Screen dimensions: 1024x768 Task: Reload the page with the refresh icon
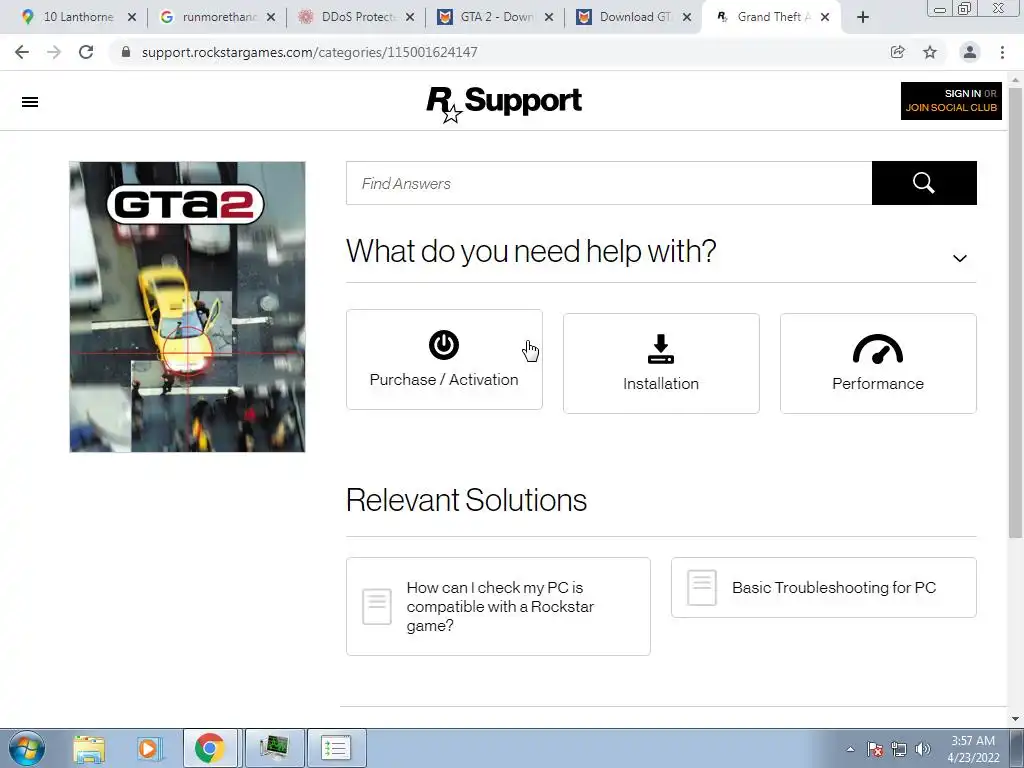[x=86, y=52]
